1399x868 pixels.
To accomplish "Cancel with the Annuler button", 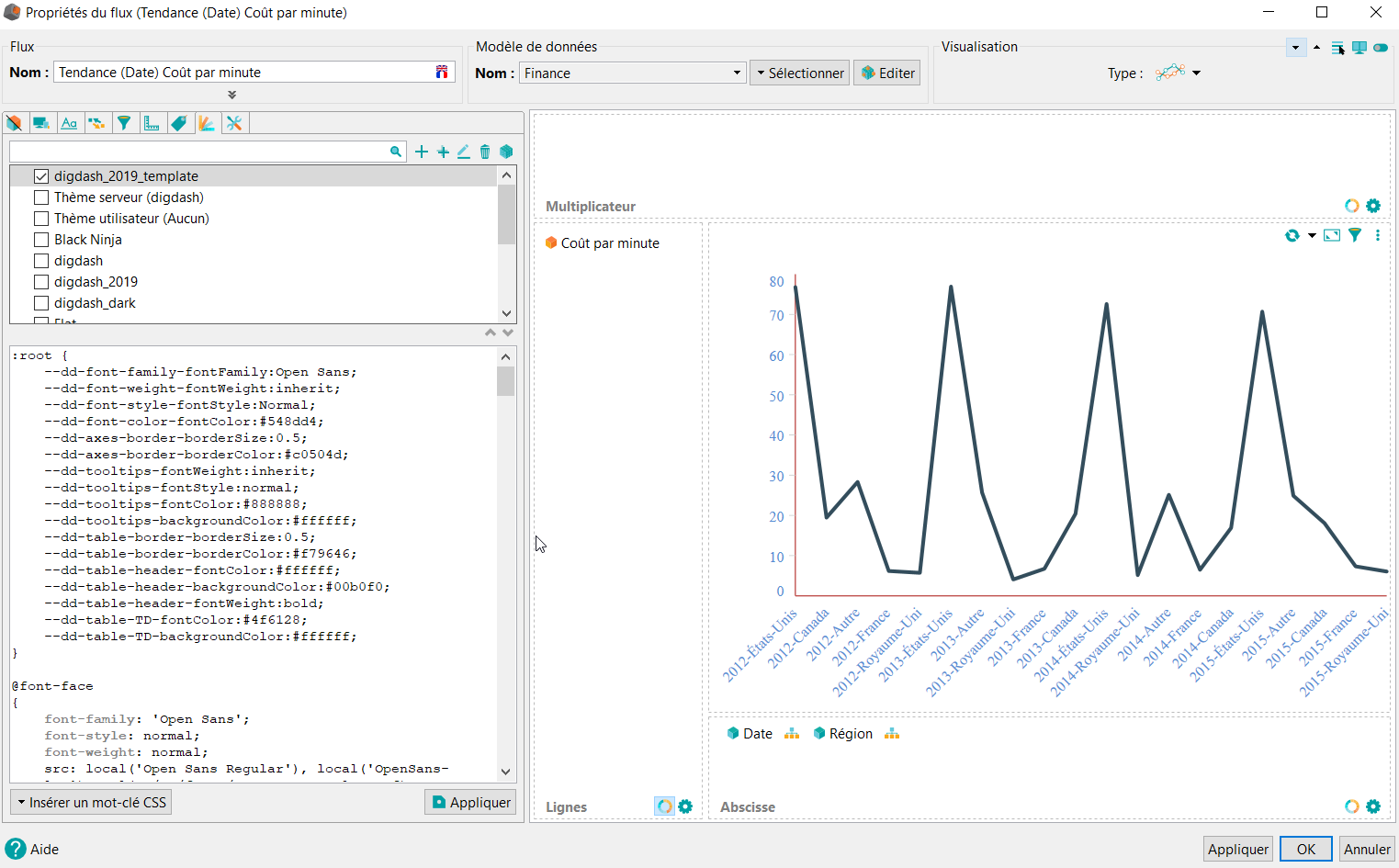I will coord(1367,849).
